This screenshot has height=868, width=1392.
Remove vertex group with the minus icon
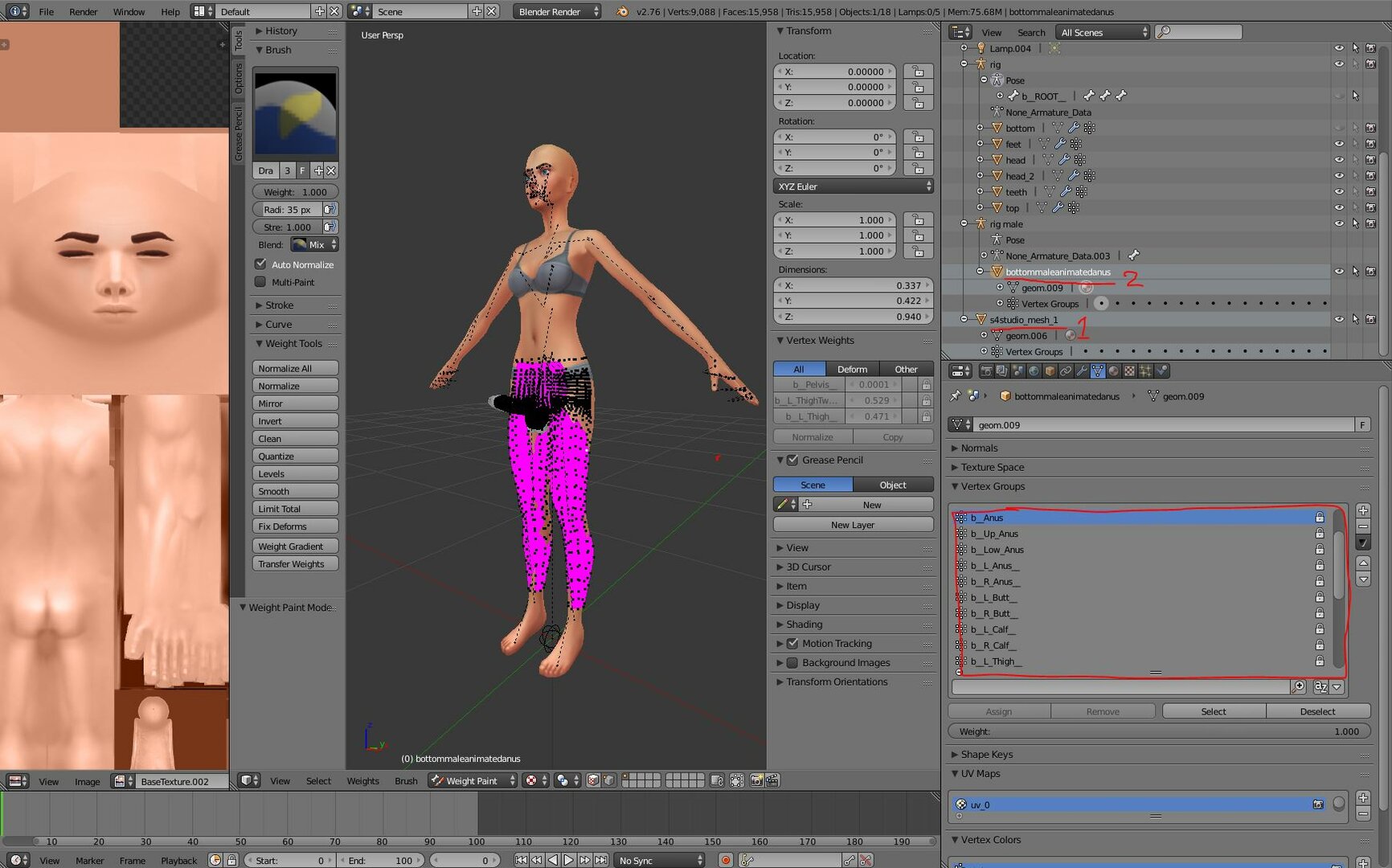(1363, 526)
